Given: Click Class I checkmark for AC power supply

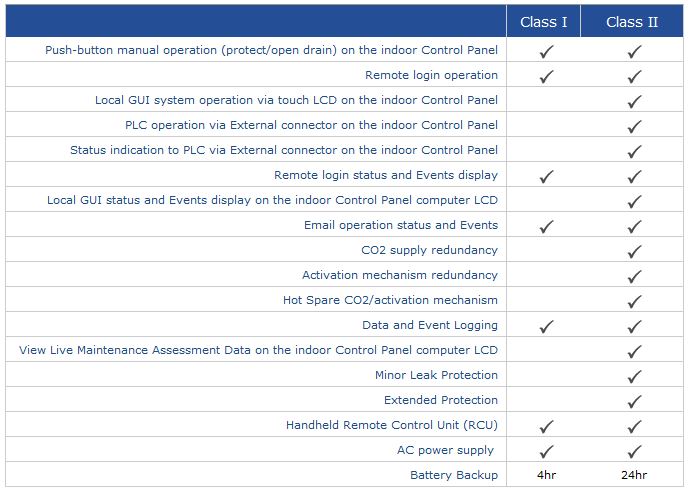Looking at the screenshot, I should pos(546,451).
